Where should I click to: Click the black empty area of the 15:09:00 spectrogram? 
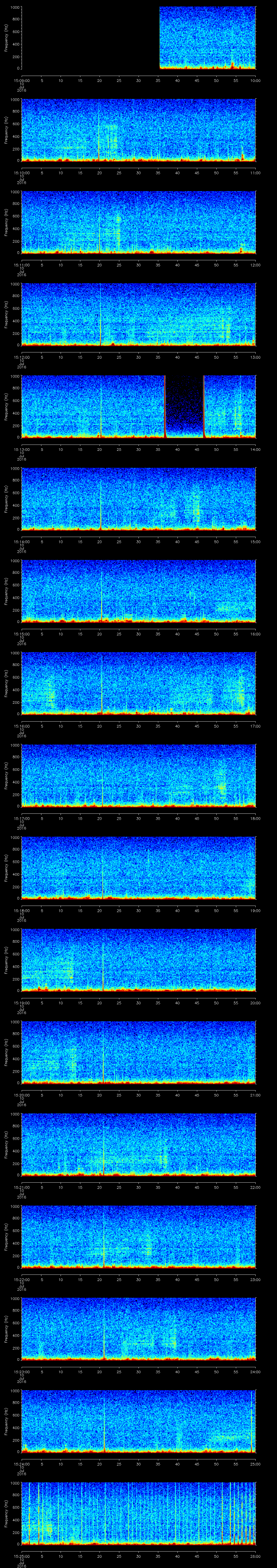(90, 38)
